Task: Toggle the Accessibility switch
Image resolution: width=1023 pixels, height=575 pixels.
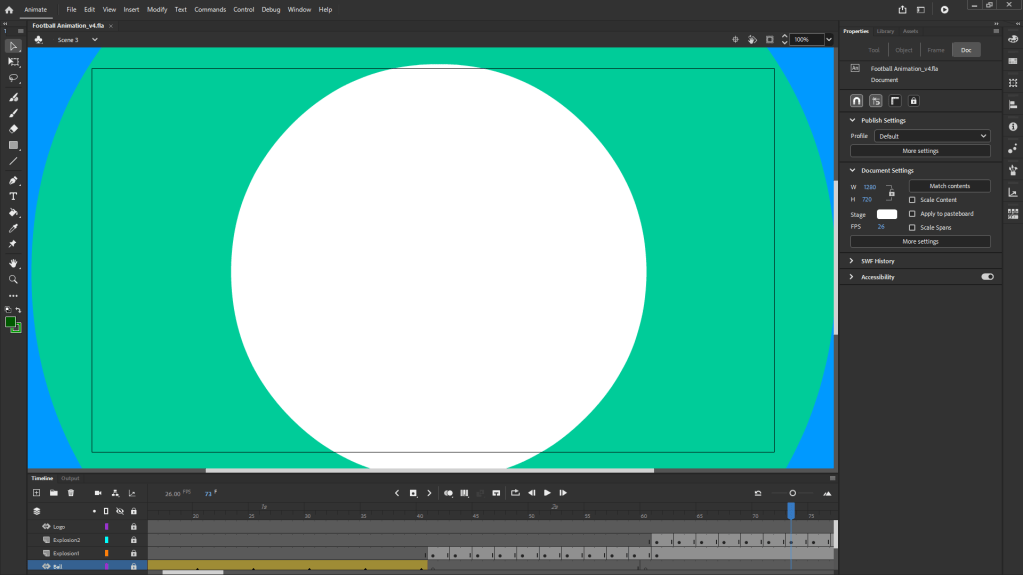Action: coord(988,277)
